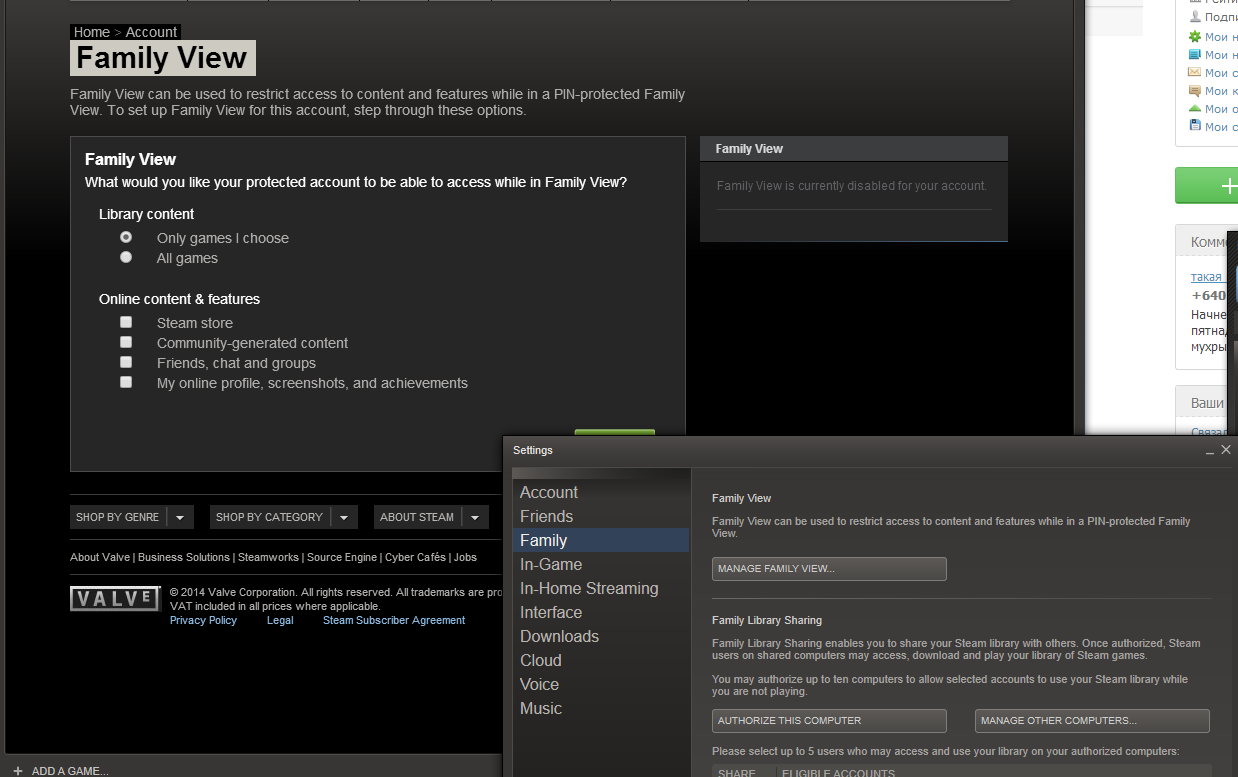This screenshot has height=777, width=1238.
Task: Click the 'такая' link in browser comments
Action: tap(1206, 277)
